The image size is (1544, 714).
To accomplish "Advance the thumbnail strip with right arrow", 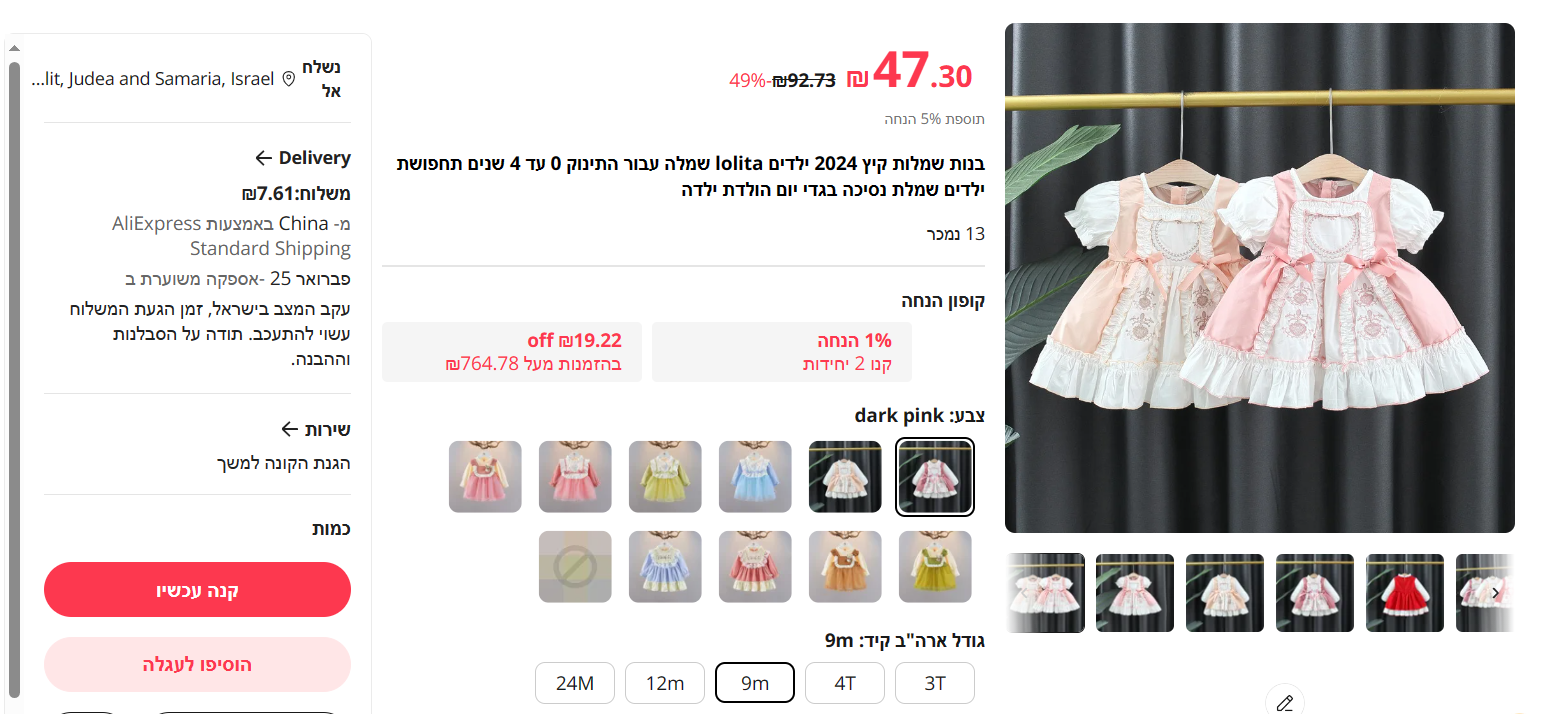I will 1495,593.
